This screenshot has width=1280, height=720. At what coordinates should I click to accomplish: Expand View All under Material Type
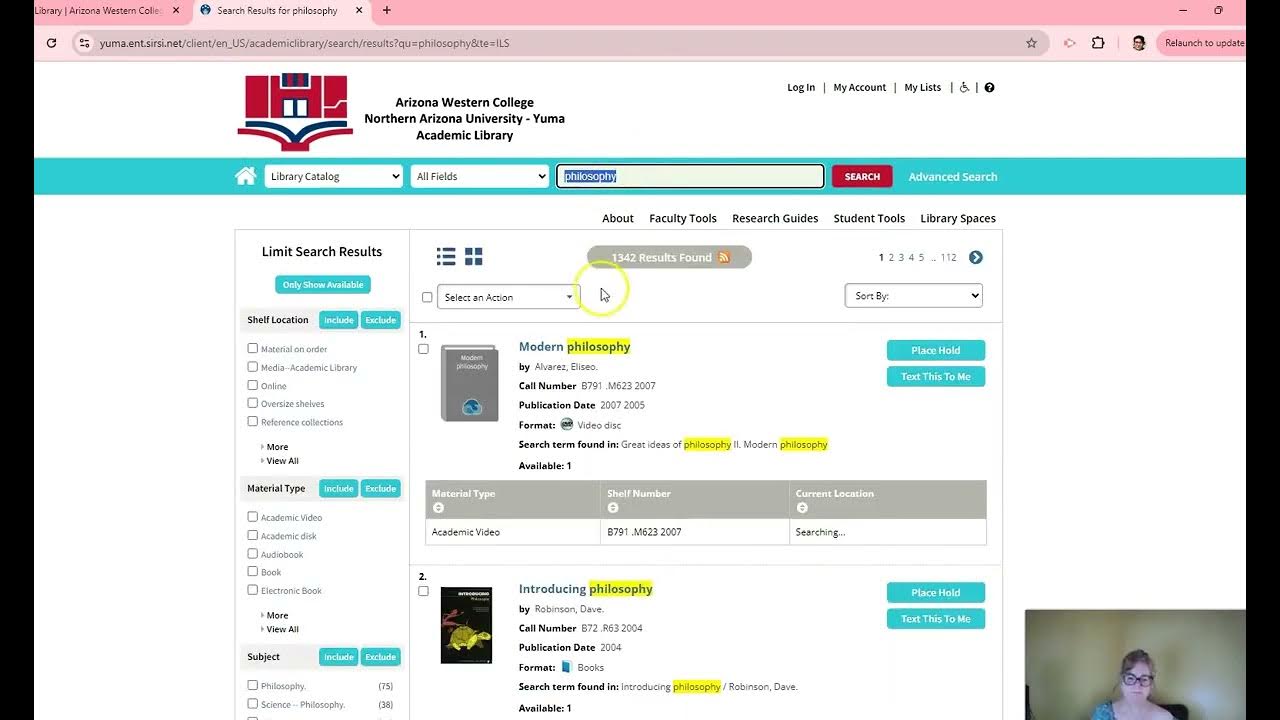(x=282, y=629)
